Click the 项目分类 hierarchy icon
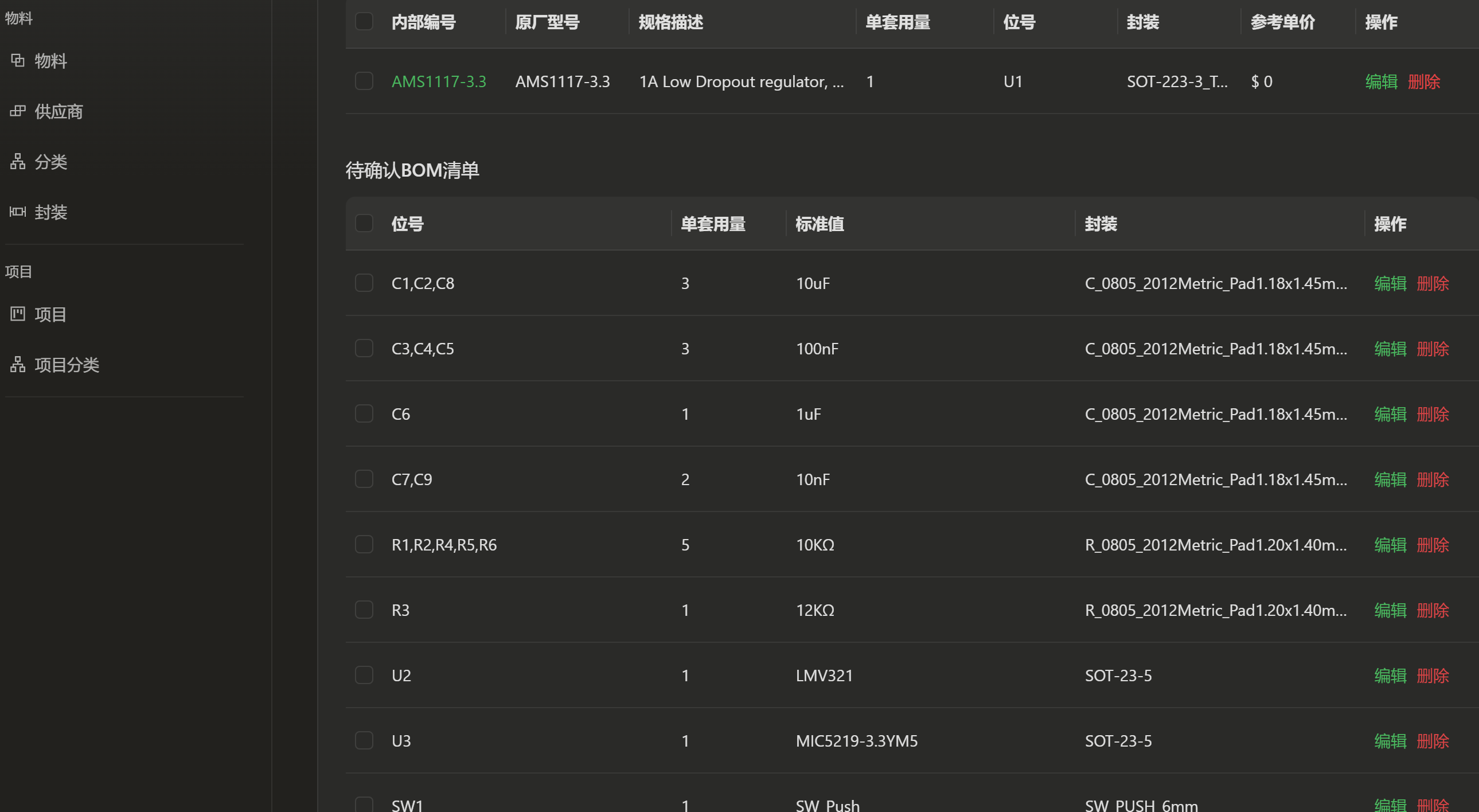The image size is (1479, 812). [x=18, y=364]
